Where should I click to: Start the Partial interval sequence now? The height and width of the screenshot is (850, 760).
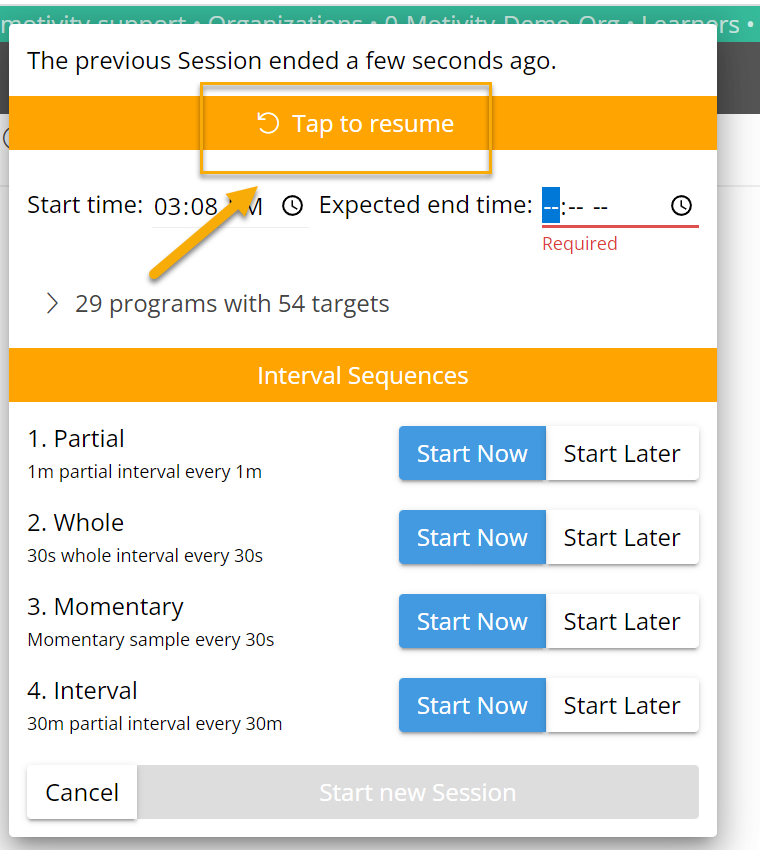pos(472,453)
